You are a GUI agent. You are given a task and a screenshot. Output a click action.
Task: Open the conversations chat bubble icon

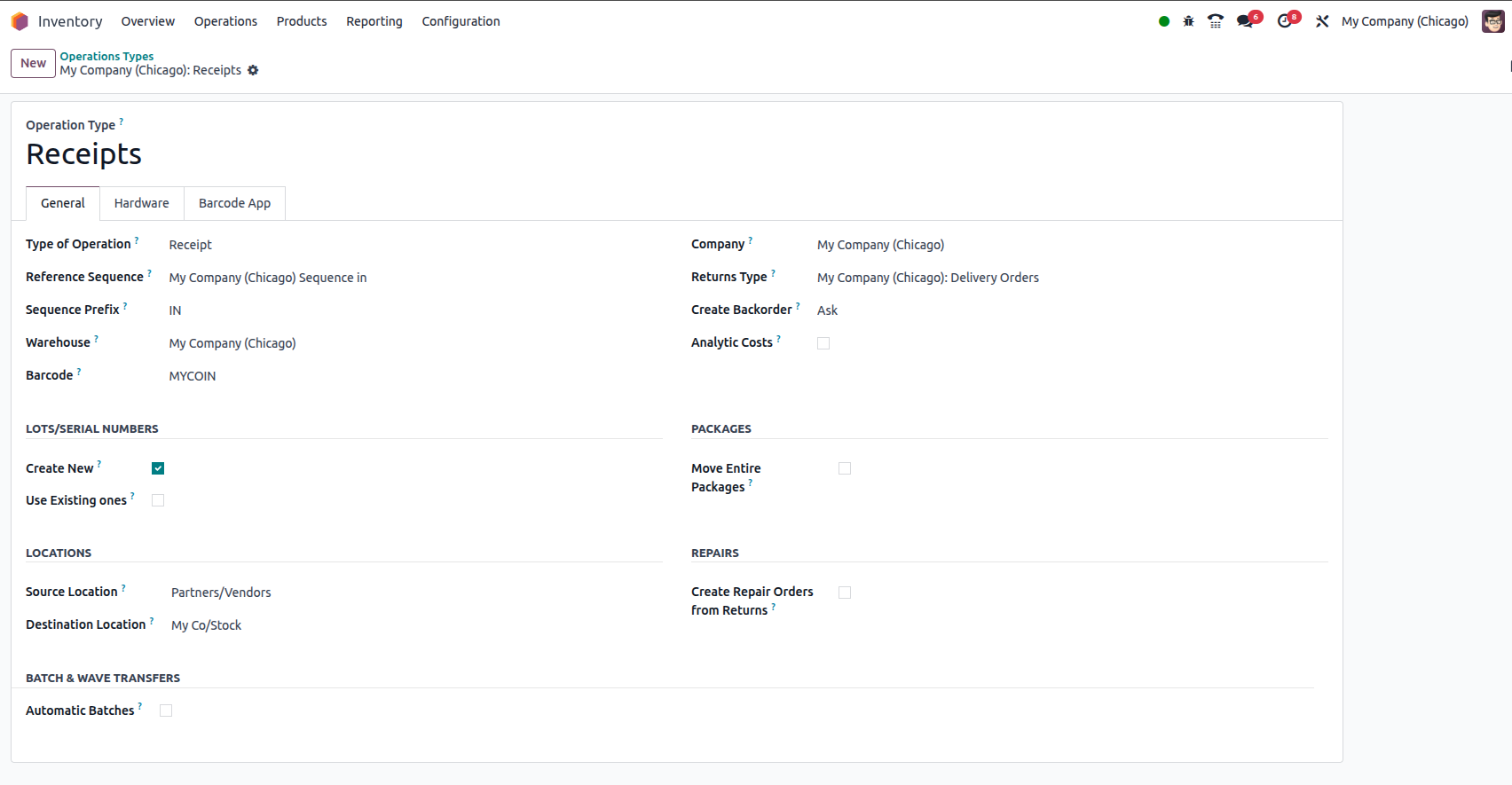tap(1245, 21)
